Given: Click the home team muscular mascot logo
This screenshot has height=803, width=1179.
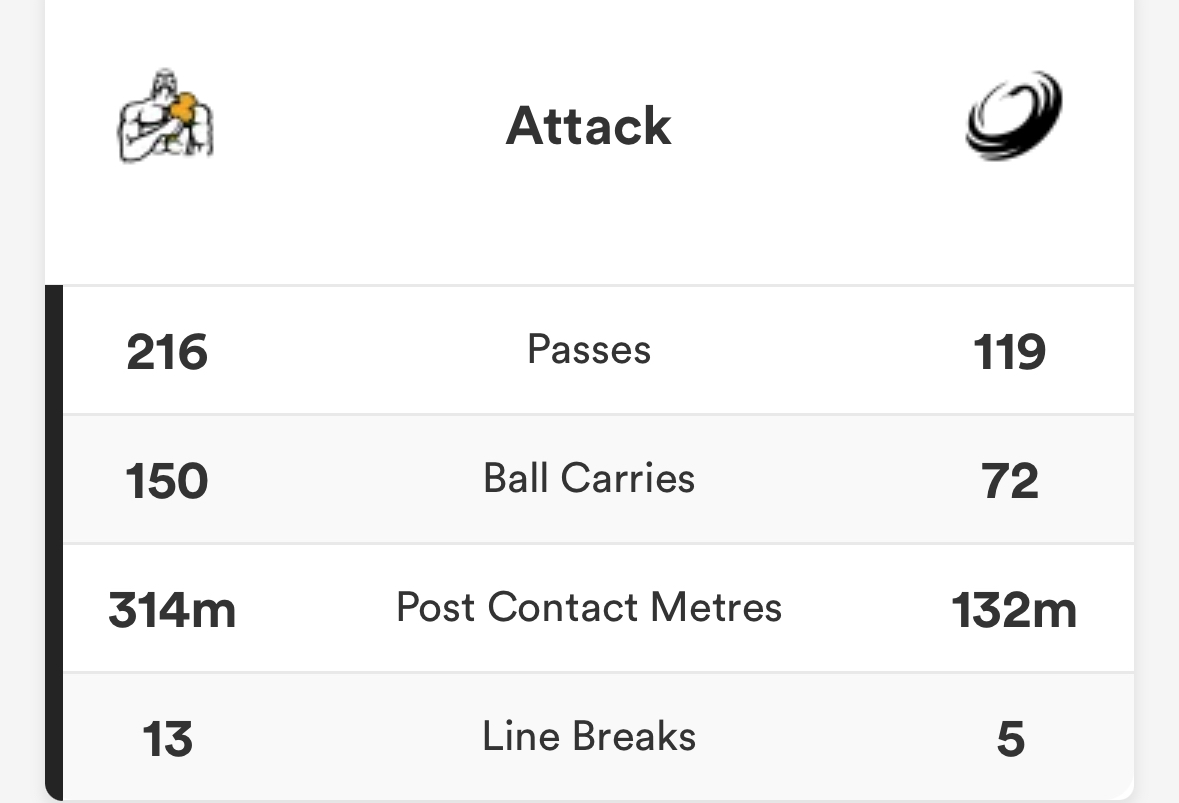Looking at the screenshot, I should click(166, 116).
